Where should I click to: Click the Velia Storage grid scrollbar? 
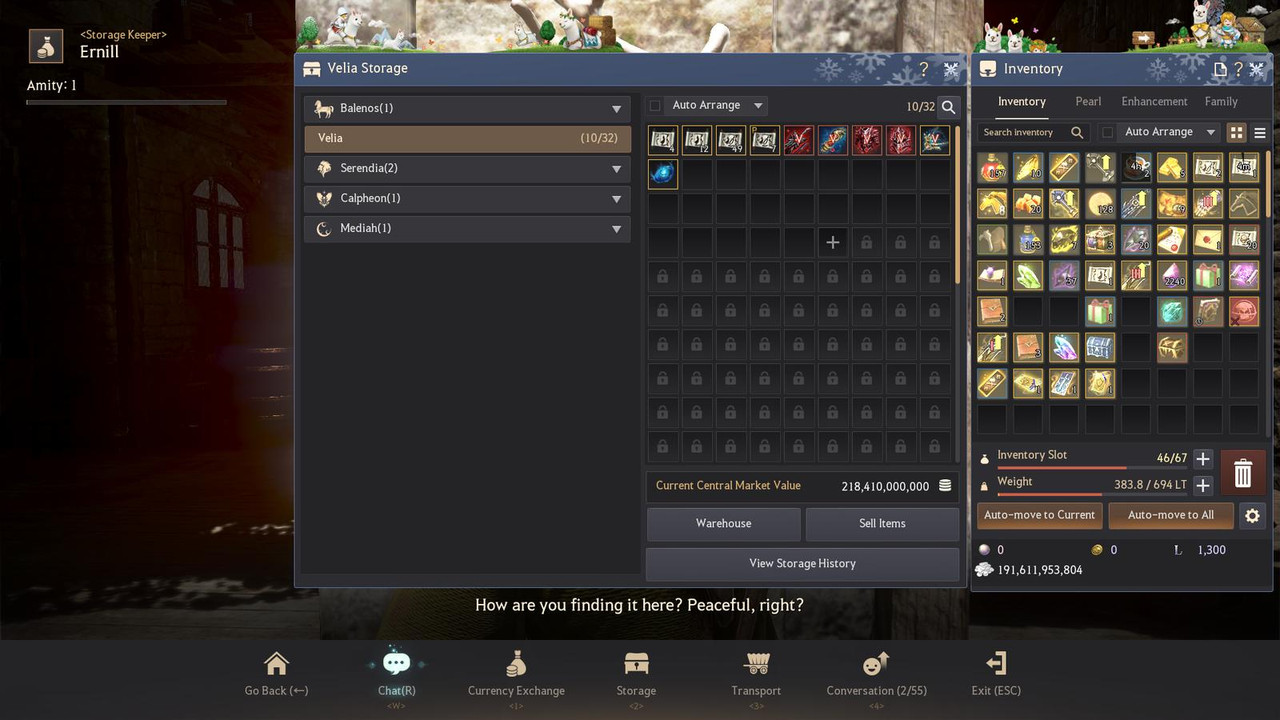[958, 203]
